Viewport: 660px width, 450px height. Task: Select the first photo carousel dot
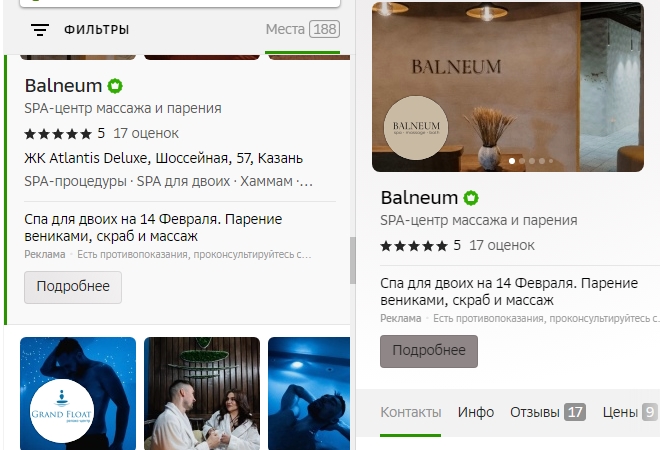[512, 161]
